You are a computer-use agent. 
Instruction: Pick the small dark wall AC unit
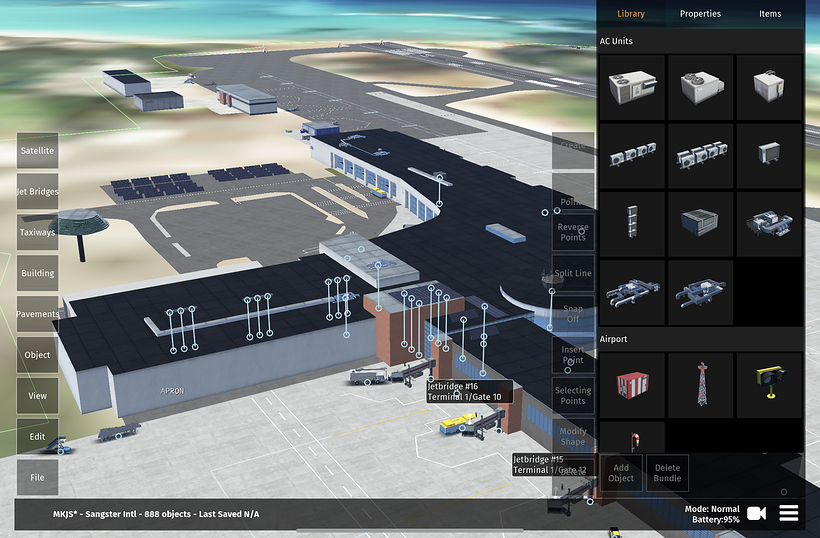pyautogui.click(x=769, y=156)
